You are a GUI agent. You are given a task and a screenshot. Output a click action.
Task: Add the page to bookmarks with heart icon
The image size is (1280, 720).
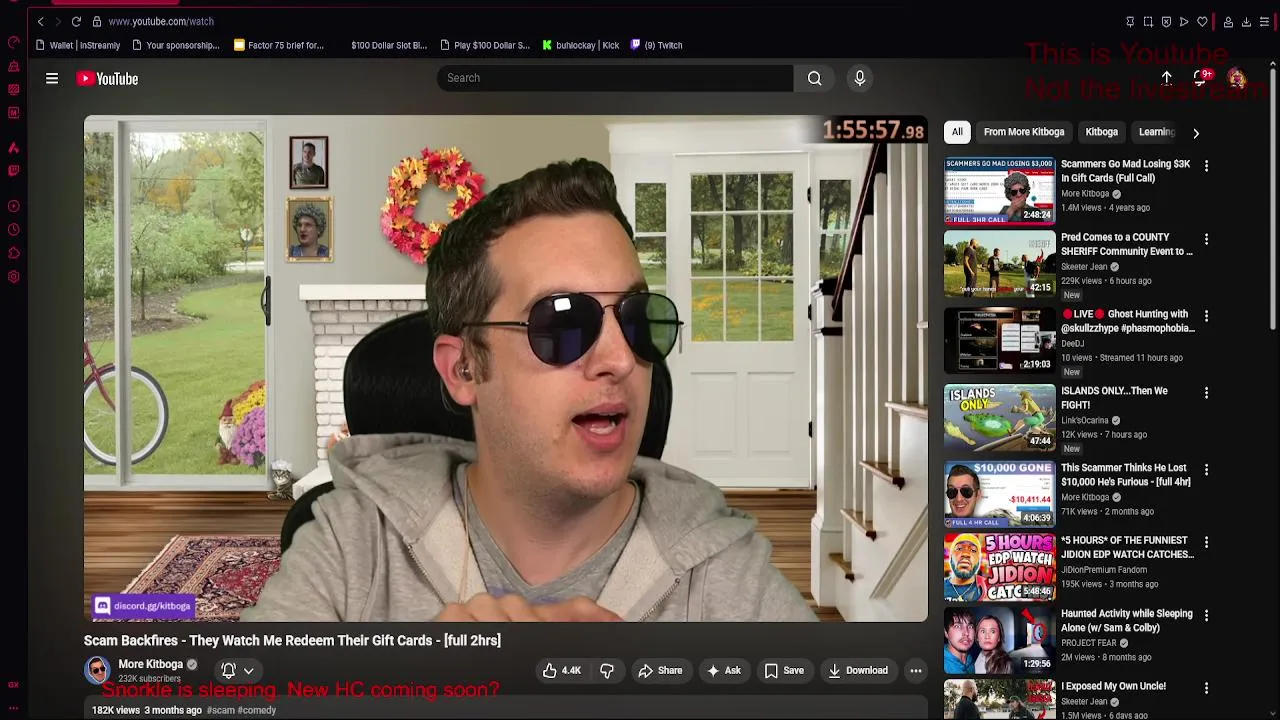point(1202,21)
